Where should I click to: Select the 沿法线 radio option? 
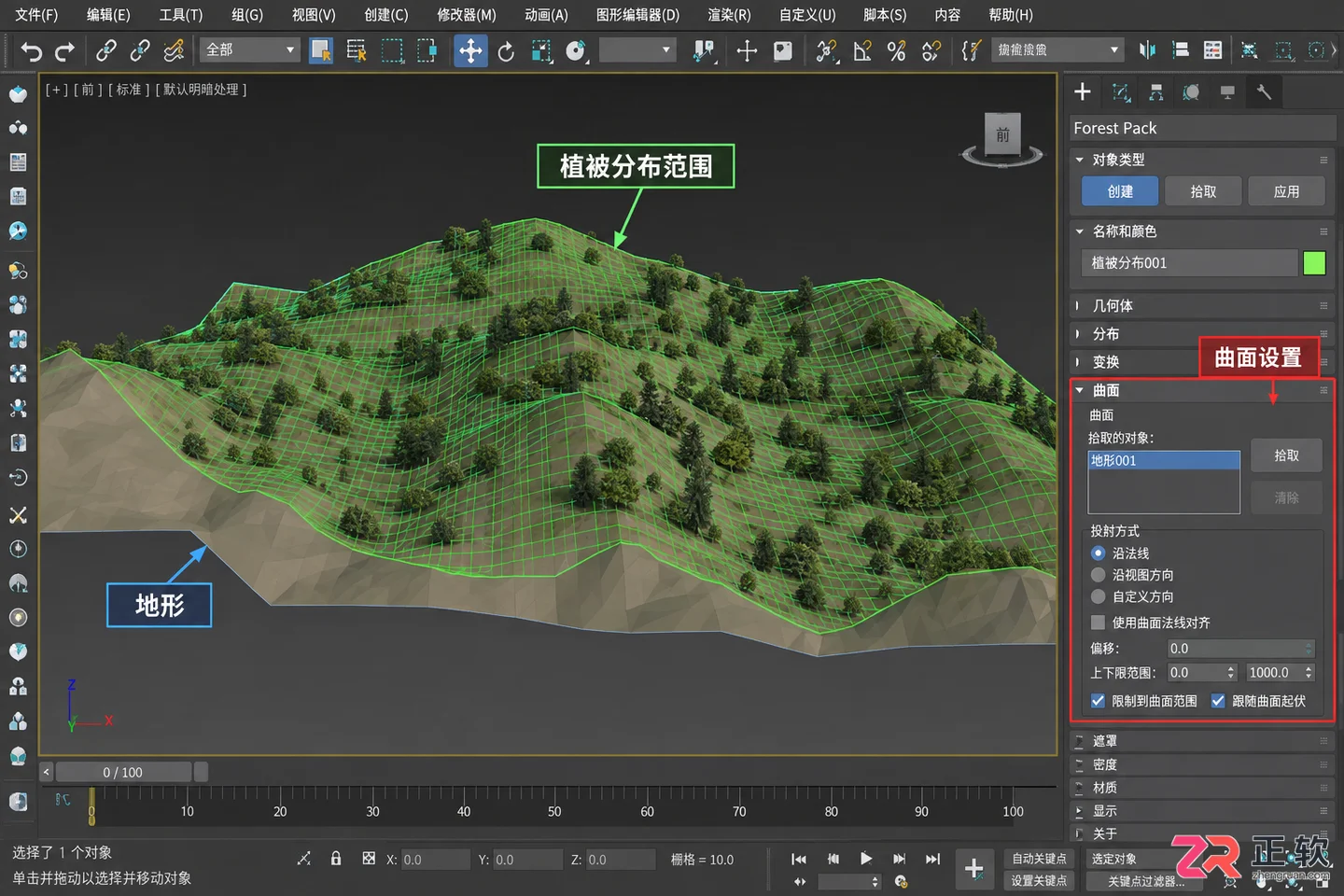pos(1098,553)
